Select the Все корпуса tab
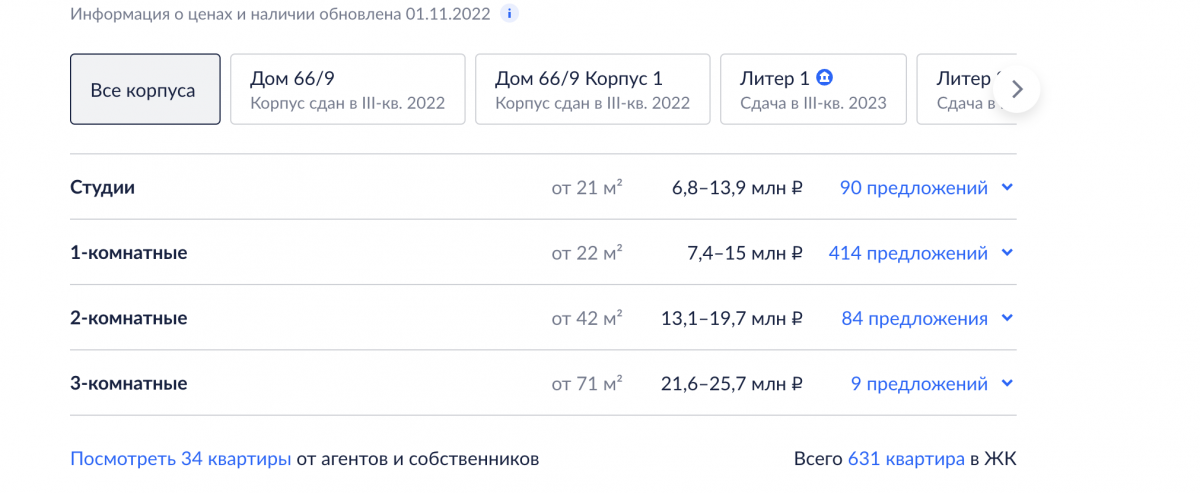This screenshot has height=493, width=1200. 145,89
